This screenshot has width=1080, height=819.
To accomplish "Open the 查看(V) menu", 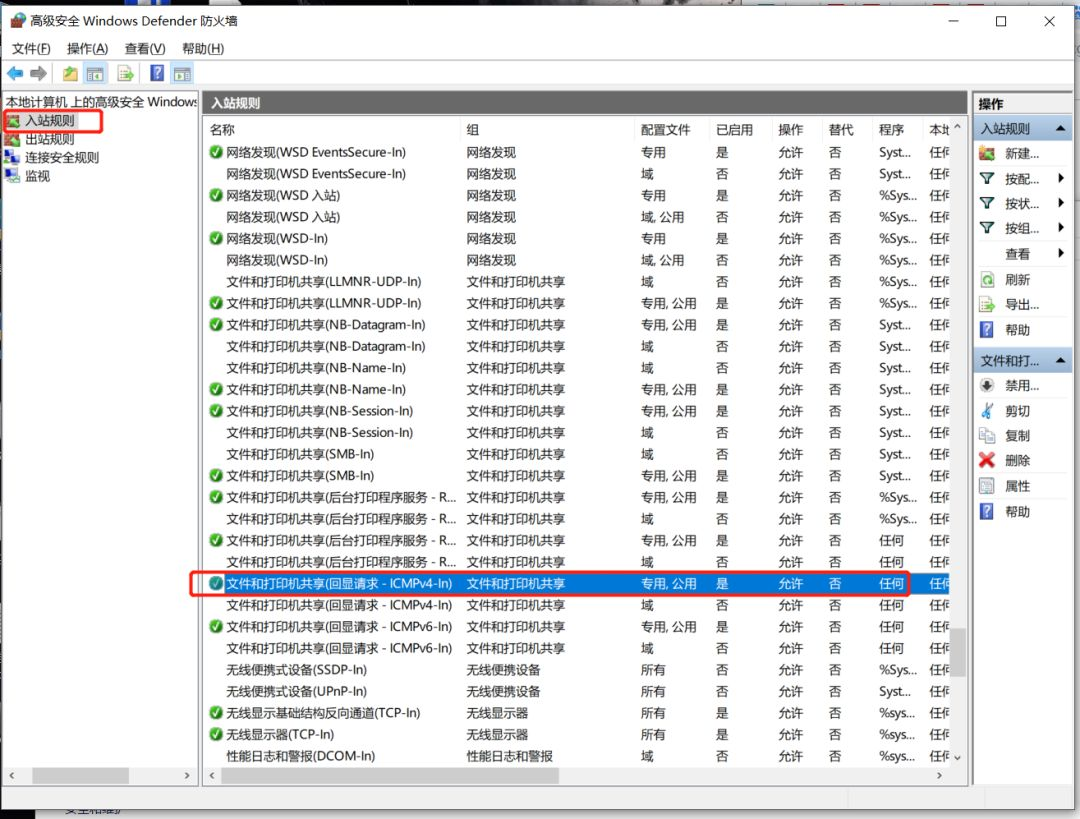I will pyautogui.click(x=145, y=48).
